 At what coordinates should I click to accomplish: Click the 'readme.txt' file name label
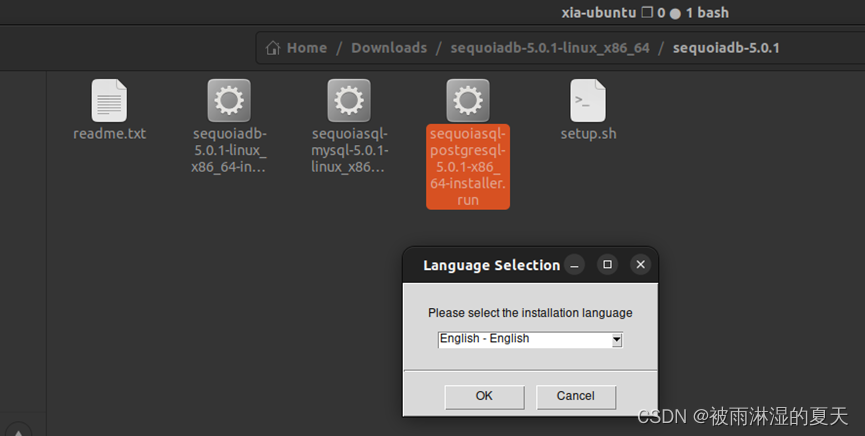tap(109, 134)
